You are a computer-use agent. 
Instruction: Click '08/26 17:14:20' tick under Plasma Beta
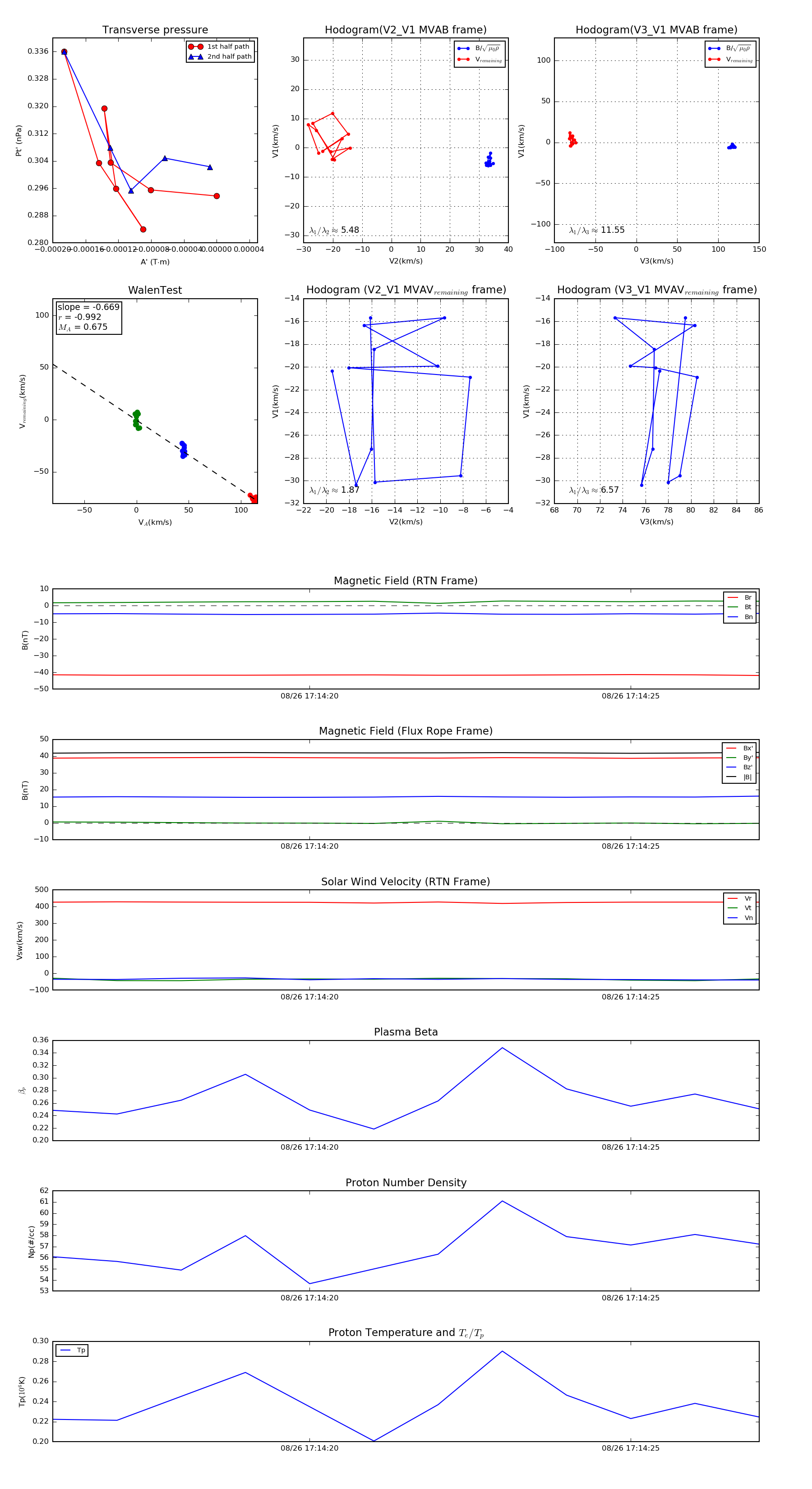(x=309, y=1147)
